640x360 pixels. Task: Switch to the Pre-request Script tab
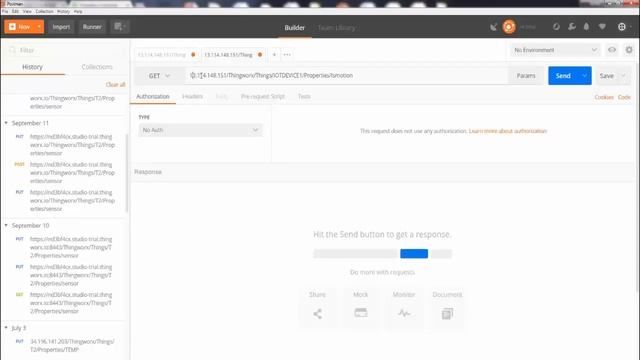(262, 97)
